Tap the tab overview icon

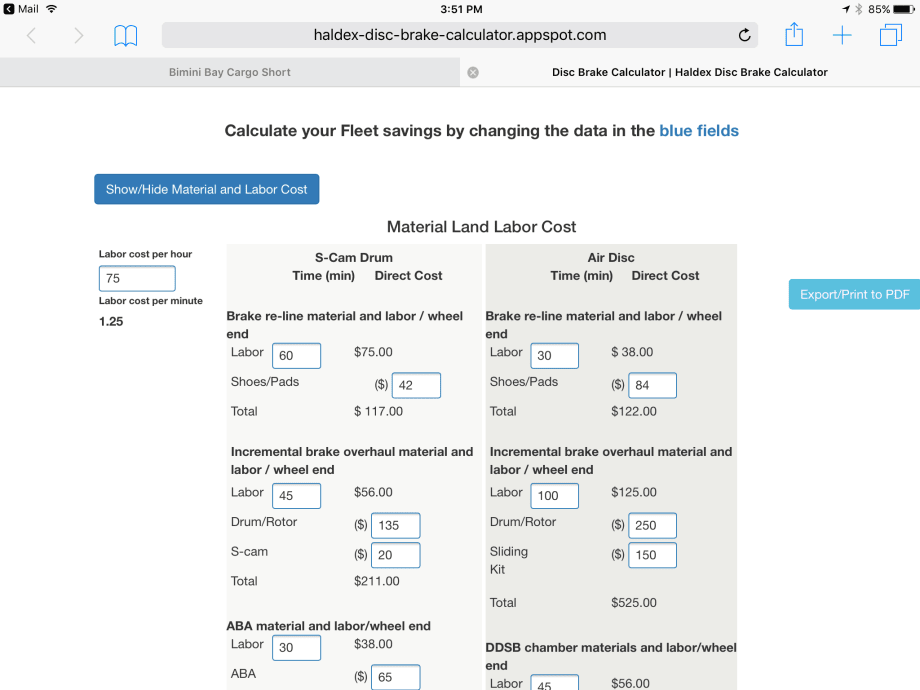pos(889,34)
